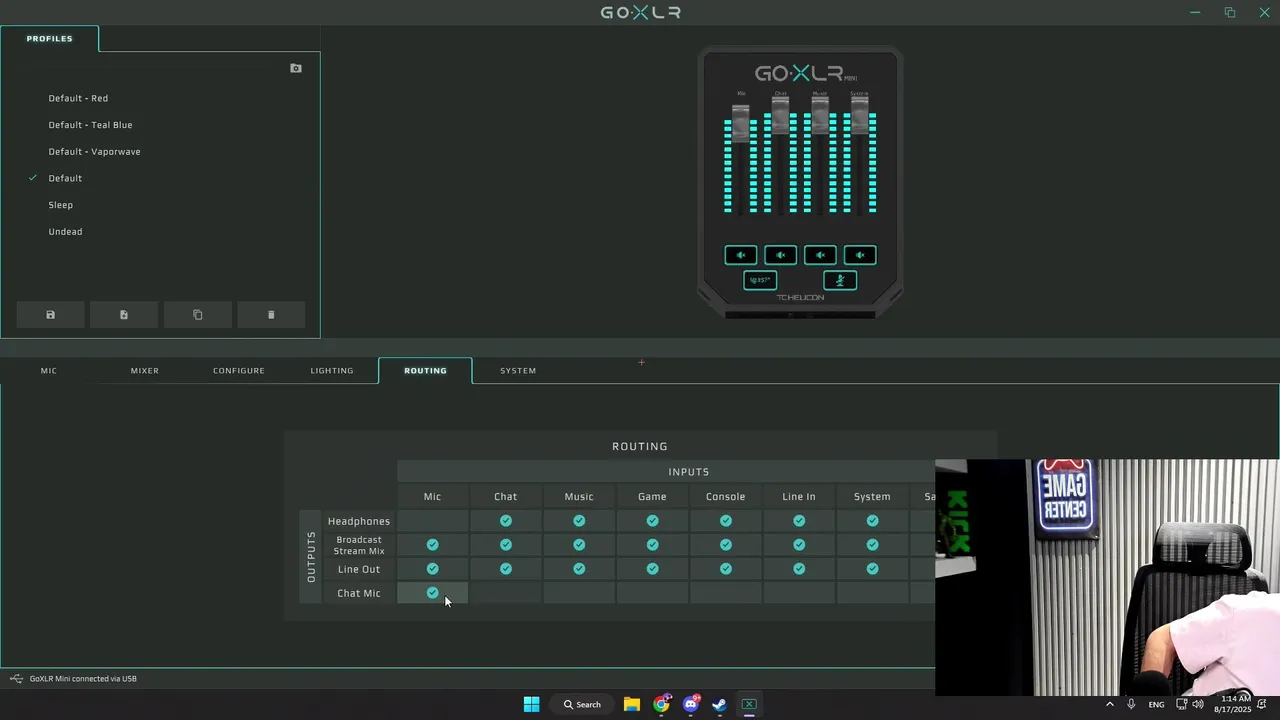Image resolution: width=1280 pixels, height=720 pixels.
Task: Open the notifications bell icon
Action: tap(1262, 704)
